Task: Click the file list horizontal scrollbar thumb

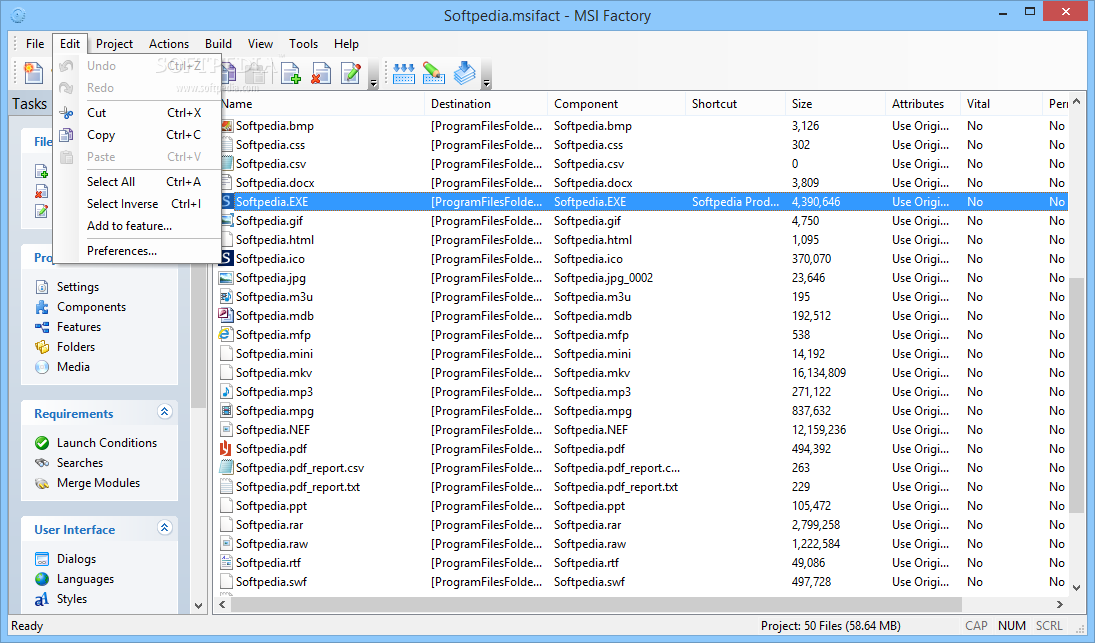Action: 596,604
